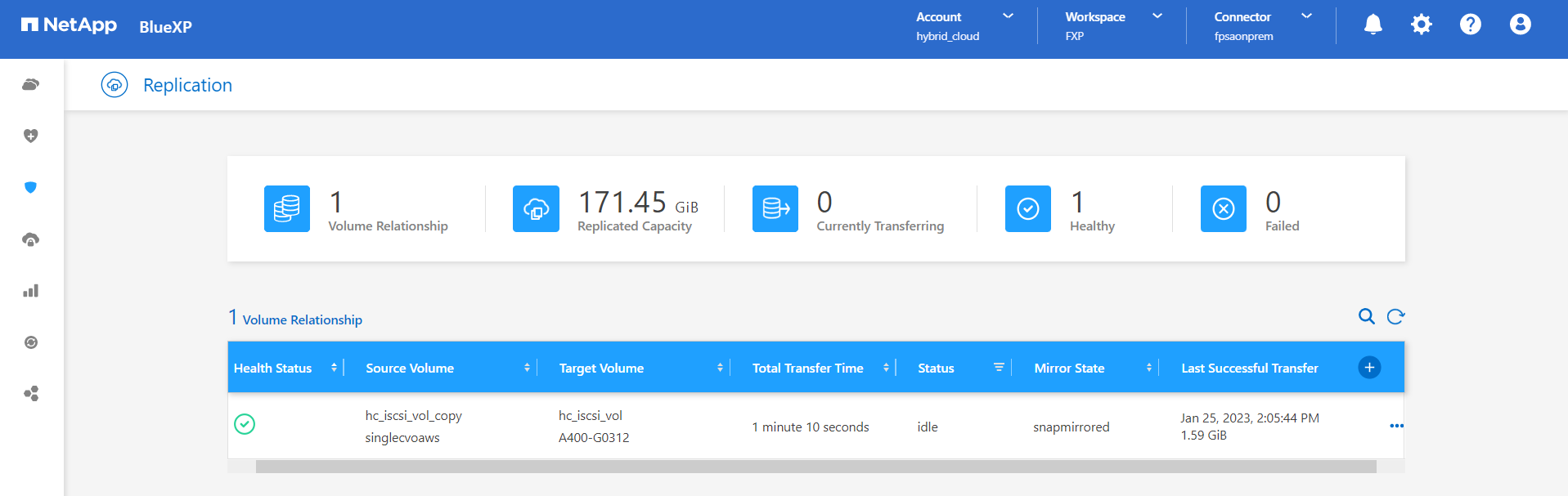Image resolution: width=1568 pixels, height=496 pixels.
Task: Open the row actions three-dot menu
Action: tap(1396, 426)
